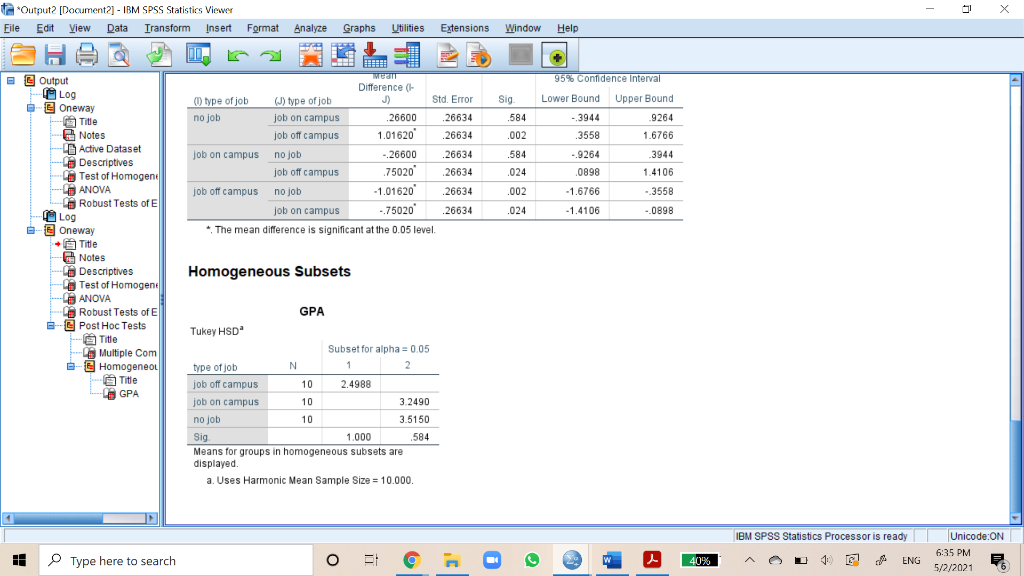This screenshot has width=1024, height=576.
Task: Open the Utilities menu
Action: 408,28
